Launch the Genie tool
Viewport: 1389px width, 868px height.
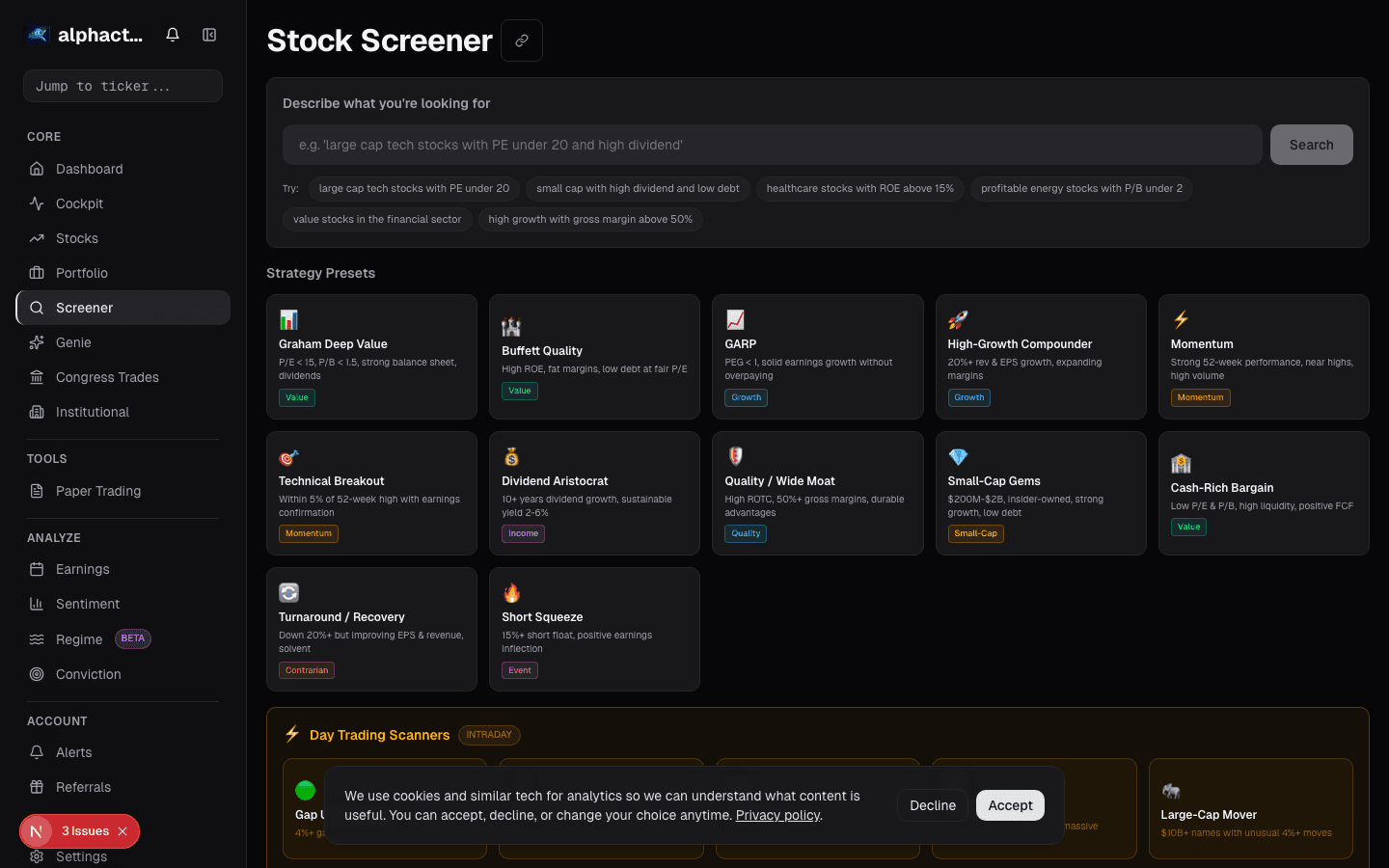(x=74, y=342)
